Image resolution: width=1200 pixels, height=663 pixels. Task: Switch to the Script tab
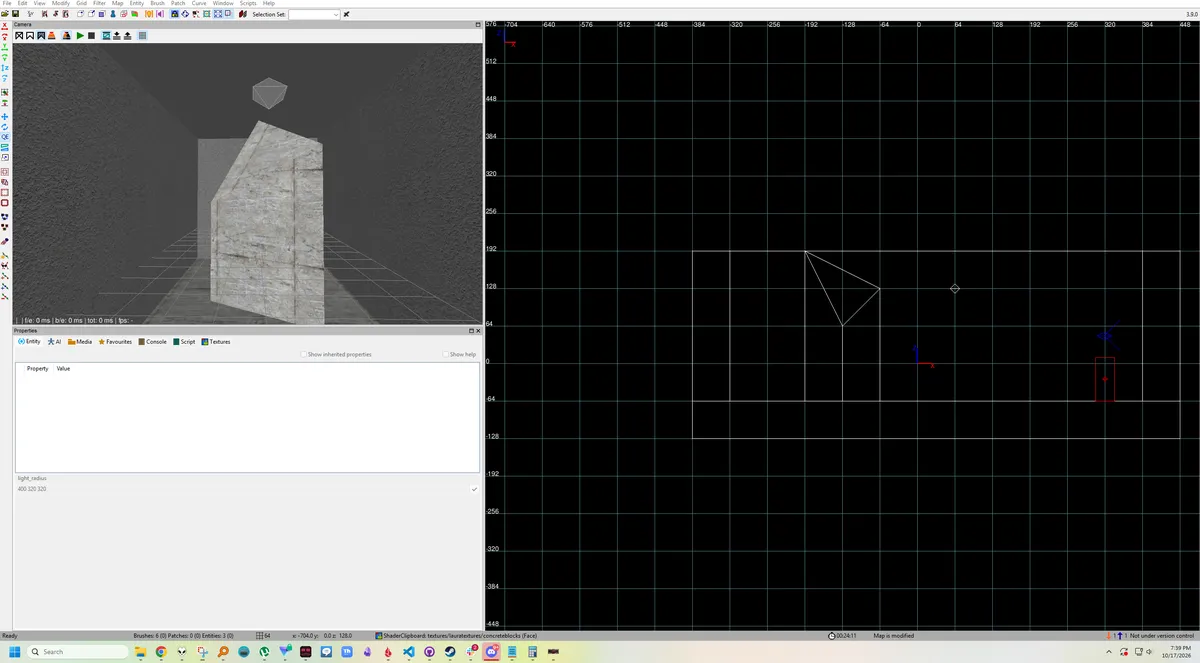[x=184, y=342]
